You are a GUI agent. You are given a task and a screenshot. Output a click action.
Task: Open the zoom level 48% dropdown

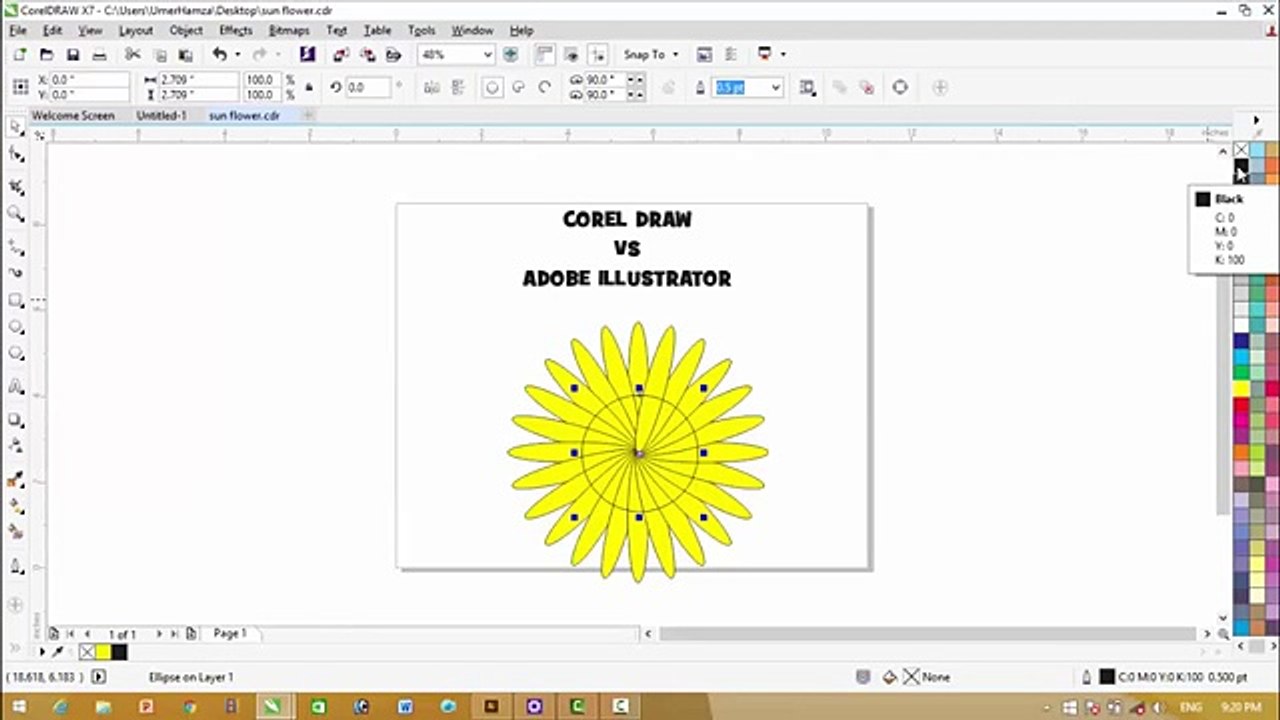[487, 55]
